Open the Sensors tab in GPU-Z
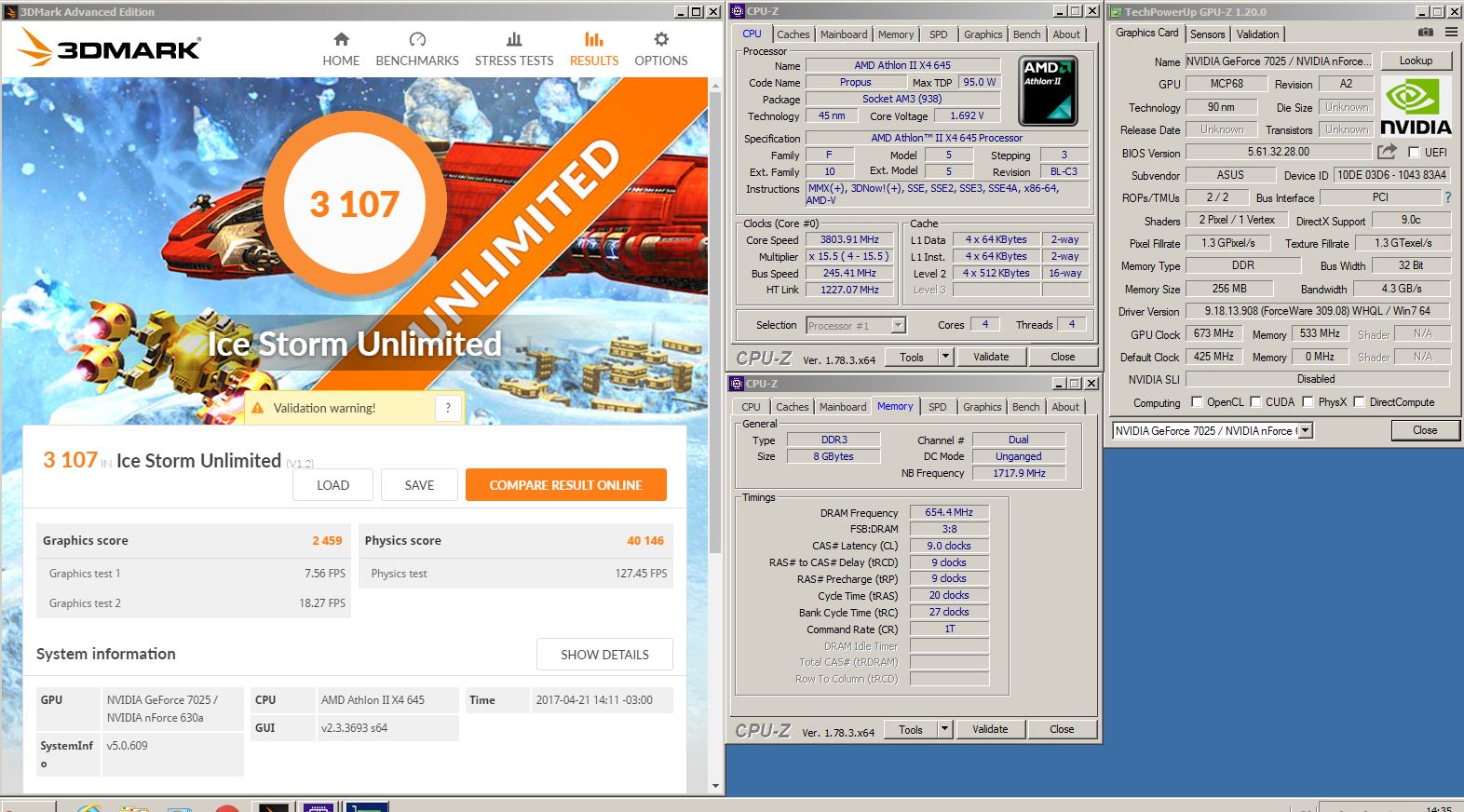The image size is (1464, 812). click(1208, 34)
